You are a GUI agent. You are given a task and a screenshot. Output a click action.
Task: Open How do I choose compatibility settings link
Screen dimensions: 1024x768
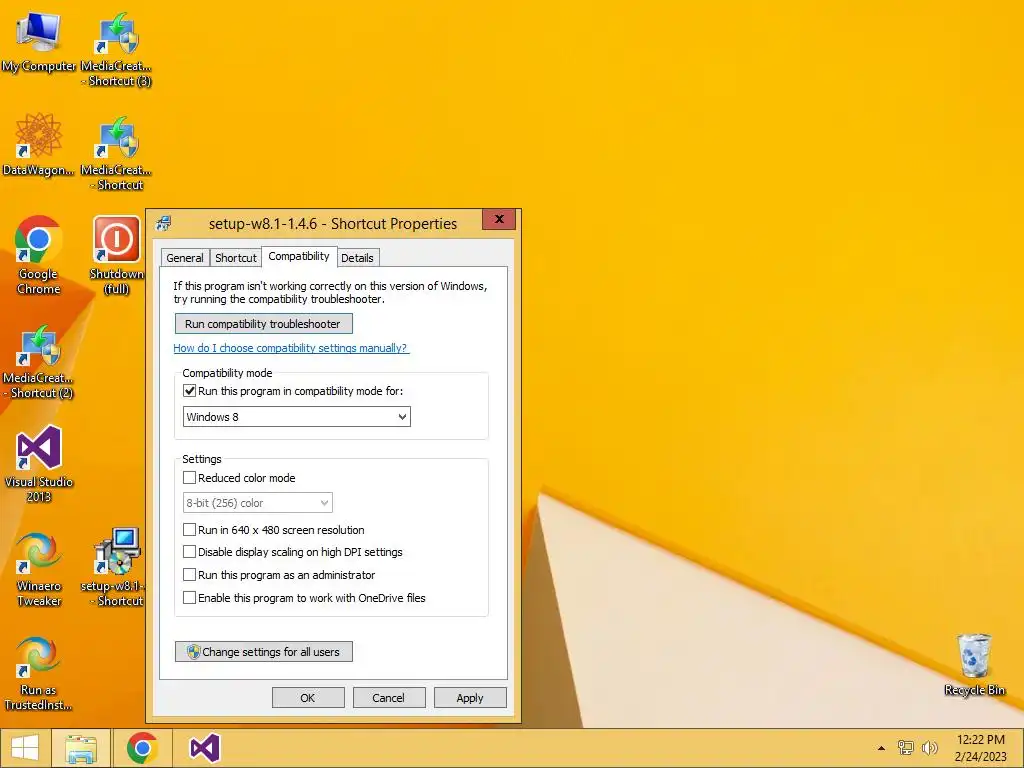pyautogui.click(x=291, y=348)
